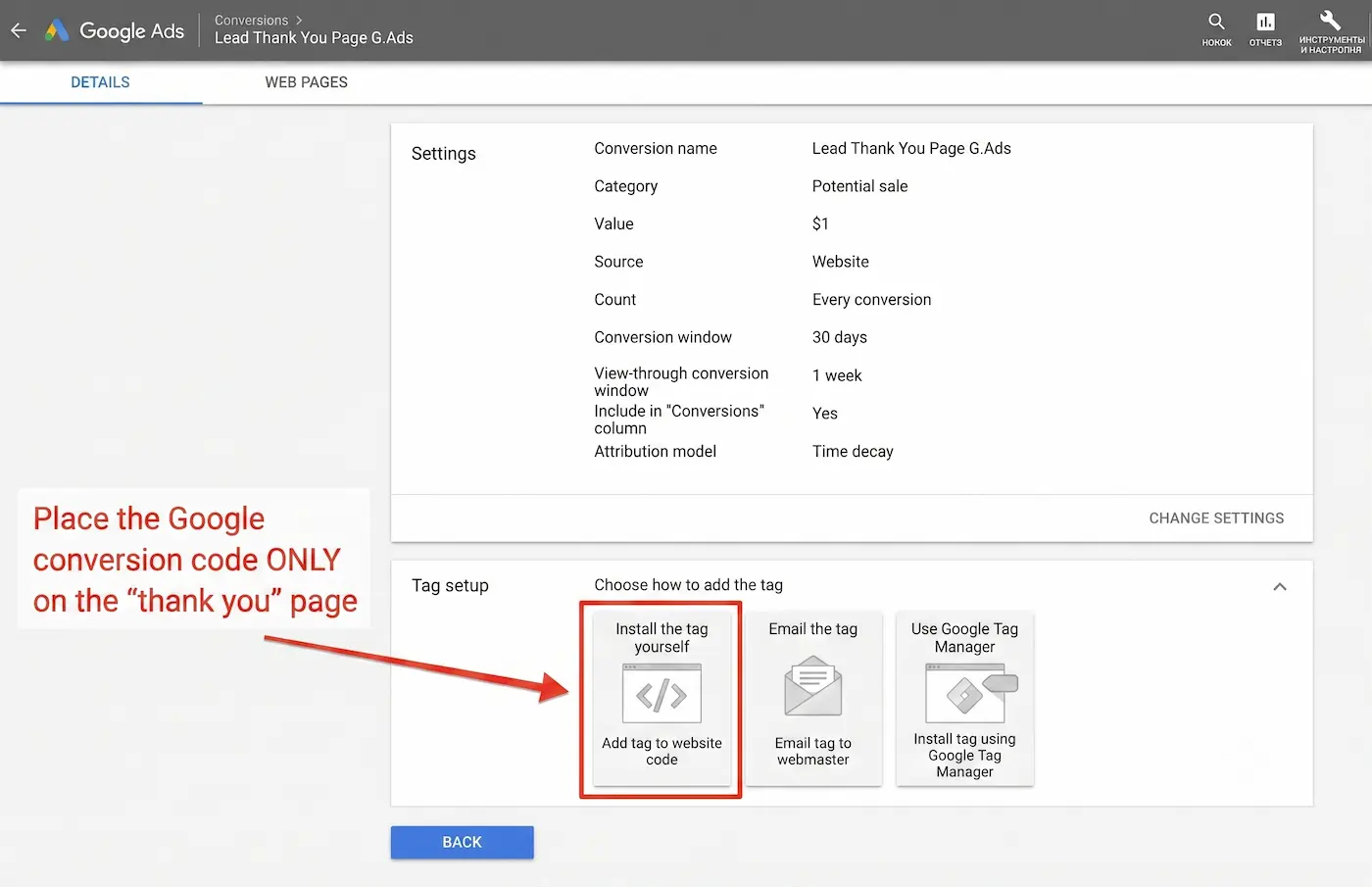Click the Tag setup section heading

coord(450,585)
